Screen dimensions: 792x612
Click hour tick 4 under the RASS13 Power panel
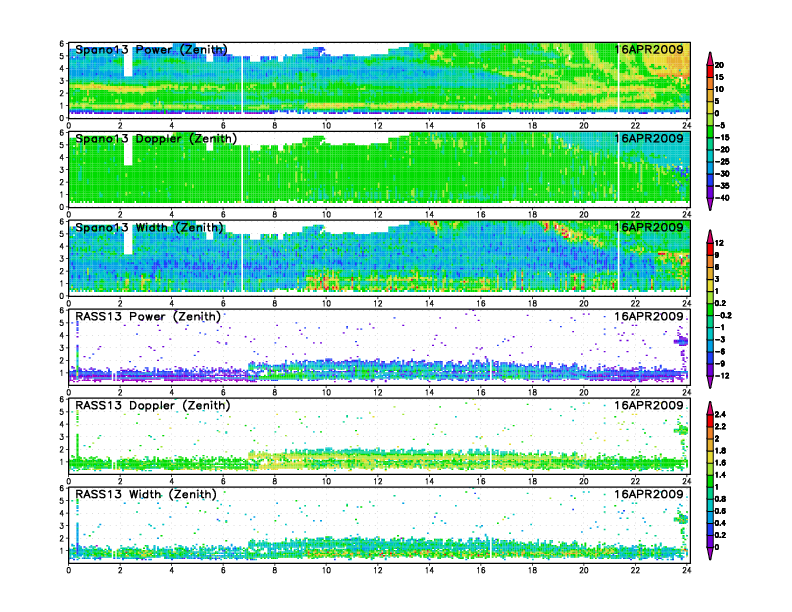pos(172,392)
